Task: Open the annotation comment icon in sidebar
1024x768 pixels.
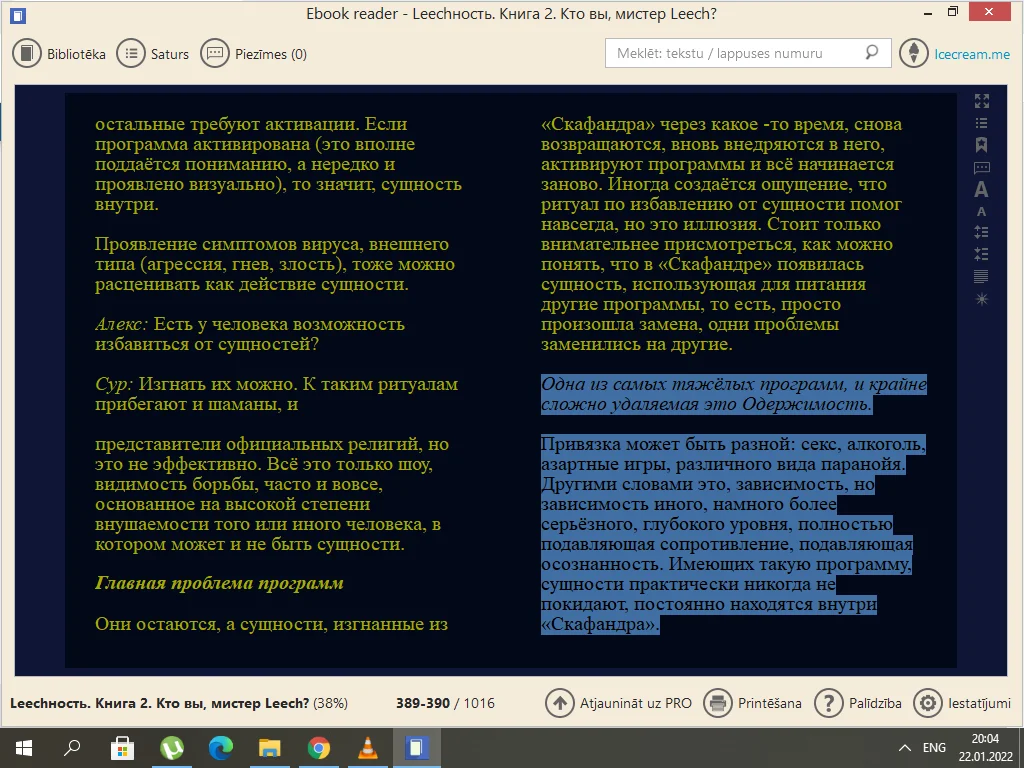Action: tap(981, 167)
